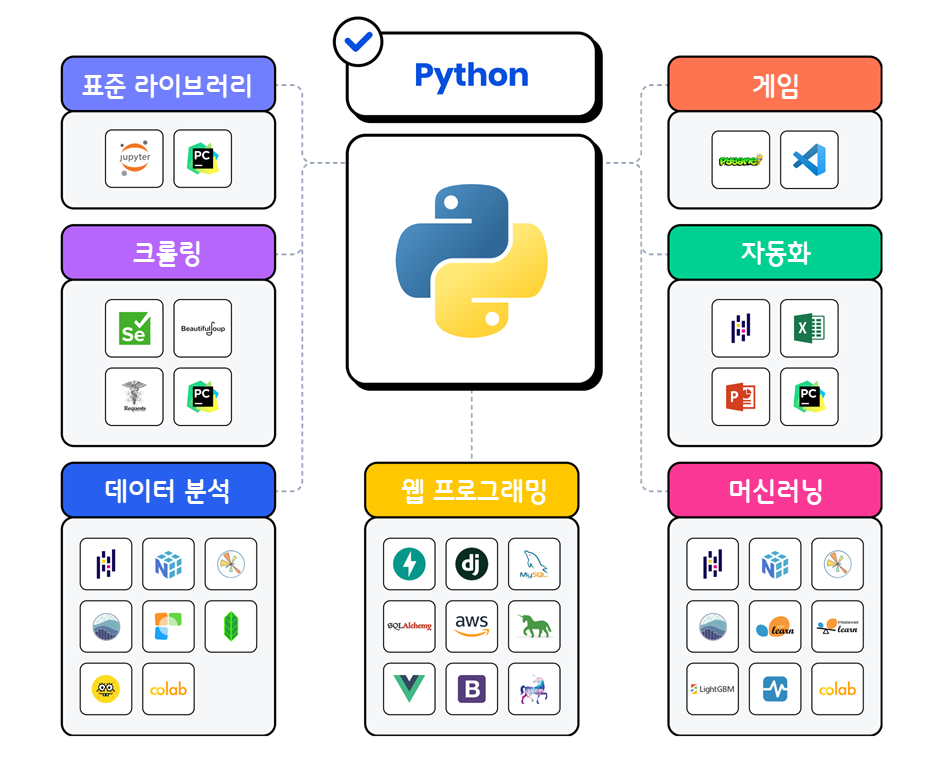Screen dimensions: 951x768
Task: Select the green leaf icon in 데이터 분석
Action: pos(231,627)
